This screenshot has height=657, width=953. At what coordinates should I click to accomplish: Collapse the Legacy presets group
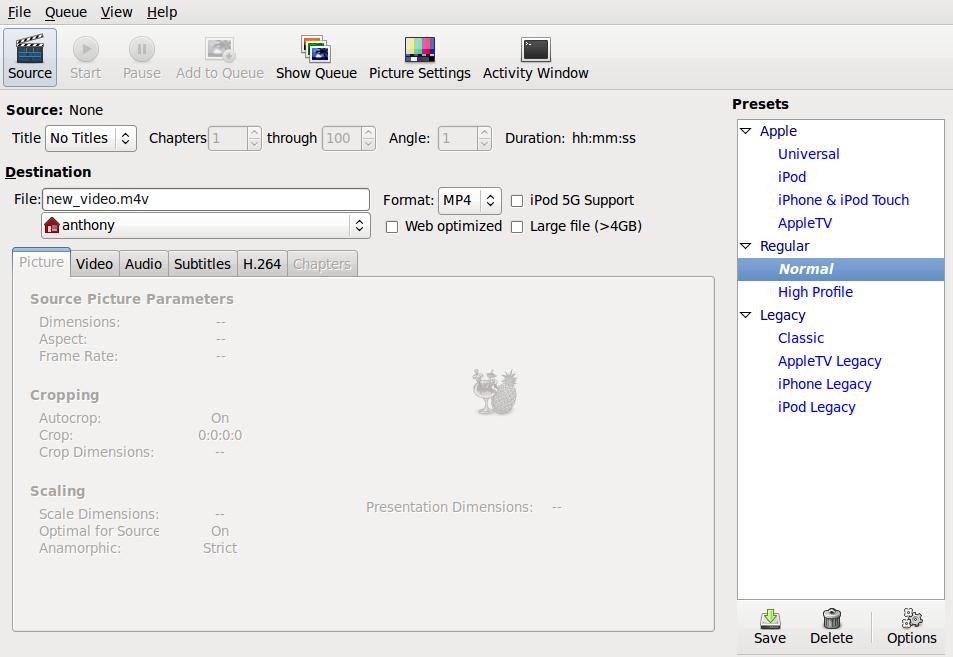pos(746,315)
